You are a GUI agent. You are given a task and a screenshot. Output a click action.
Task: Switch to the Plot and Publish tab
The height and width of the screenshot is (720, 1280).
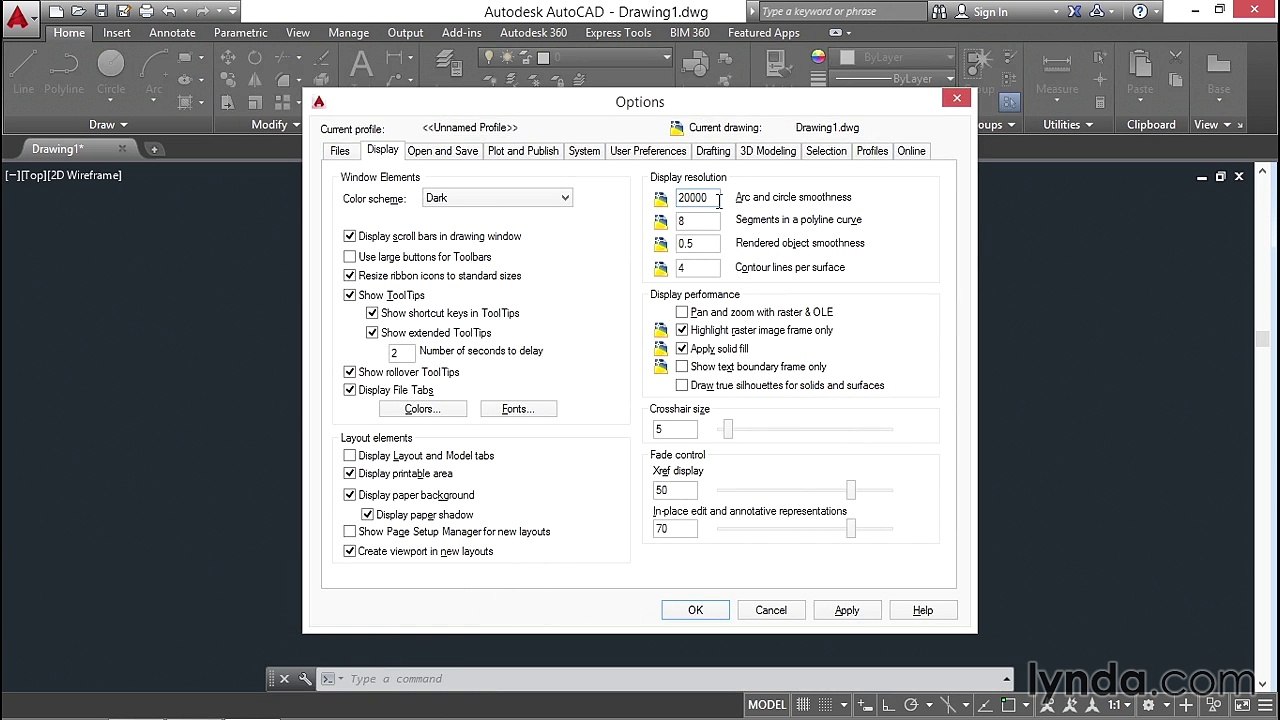tap(523, 151)
